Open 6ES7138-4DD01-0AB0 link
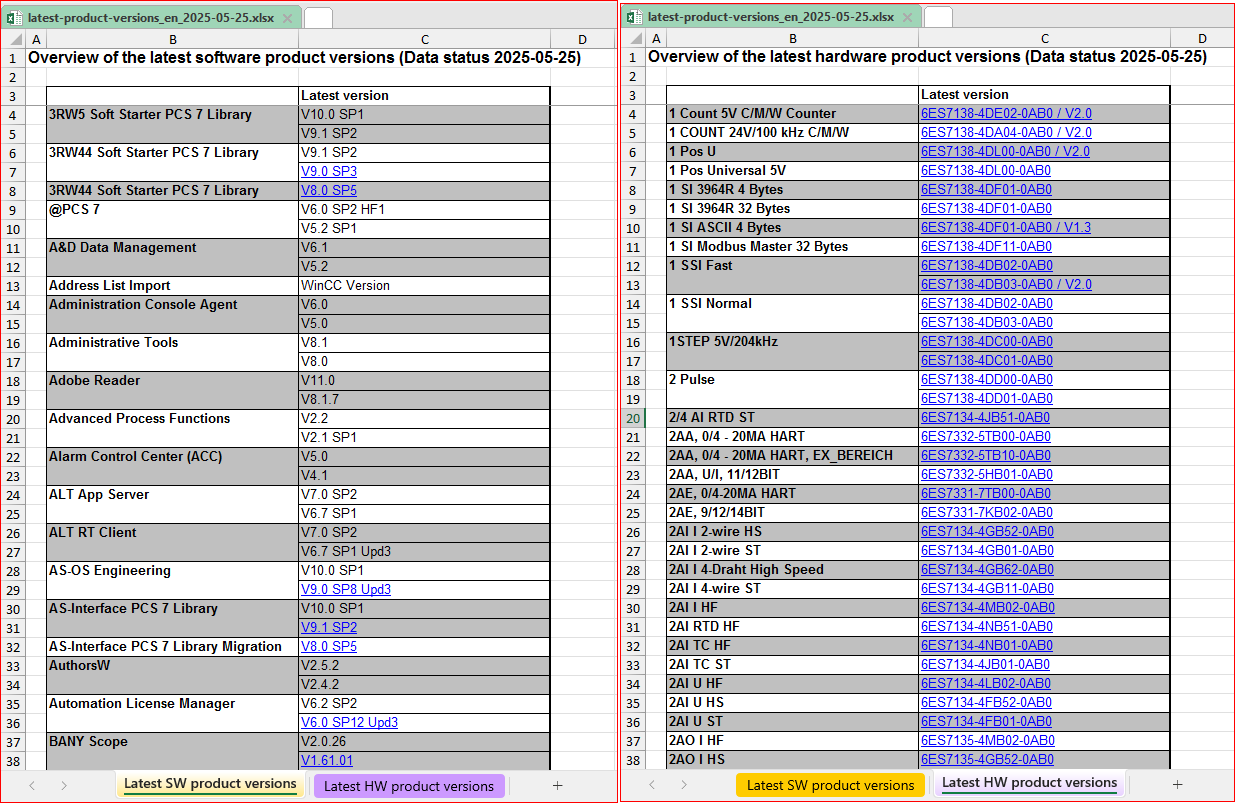Screen dimensions: 1240x803 coord(986,398)
